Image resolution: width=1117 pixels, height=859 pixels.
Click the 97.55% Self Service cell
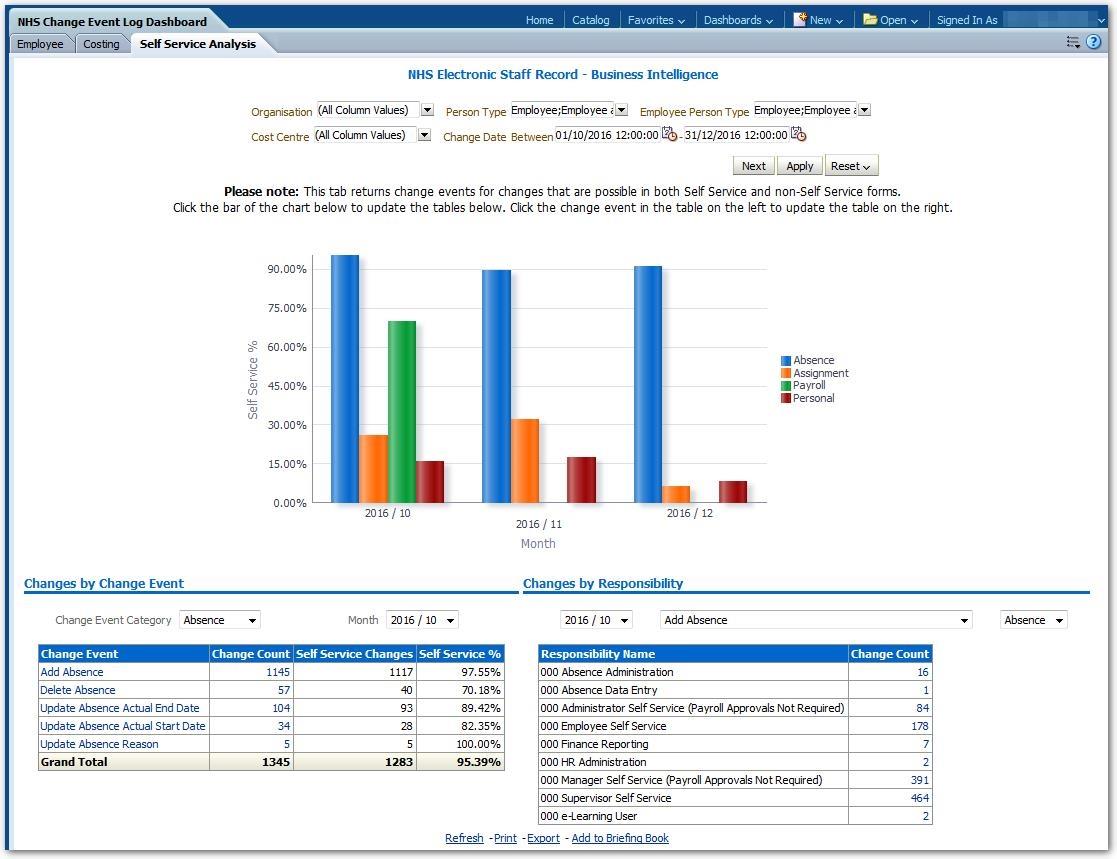tap(460, 672)
